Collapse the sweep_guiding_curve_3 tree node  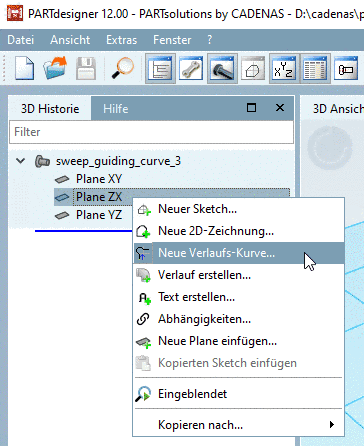(x=21, y=161)
